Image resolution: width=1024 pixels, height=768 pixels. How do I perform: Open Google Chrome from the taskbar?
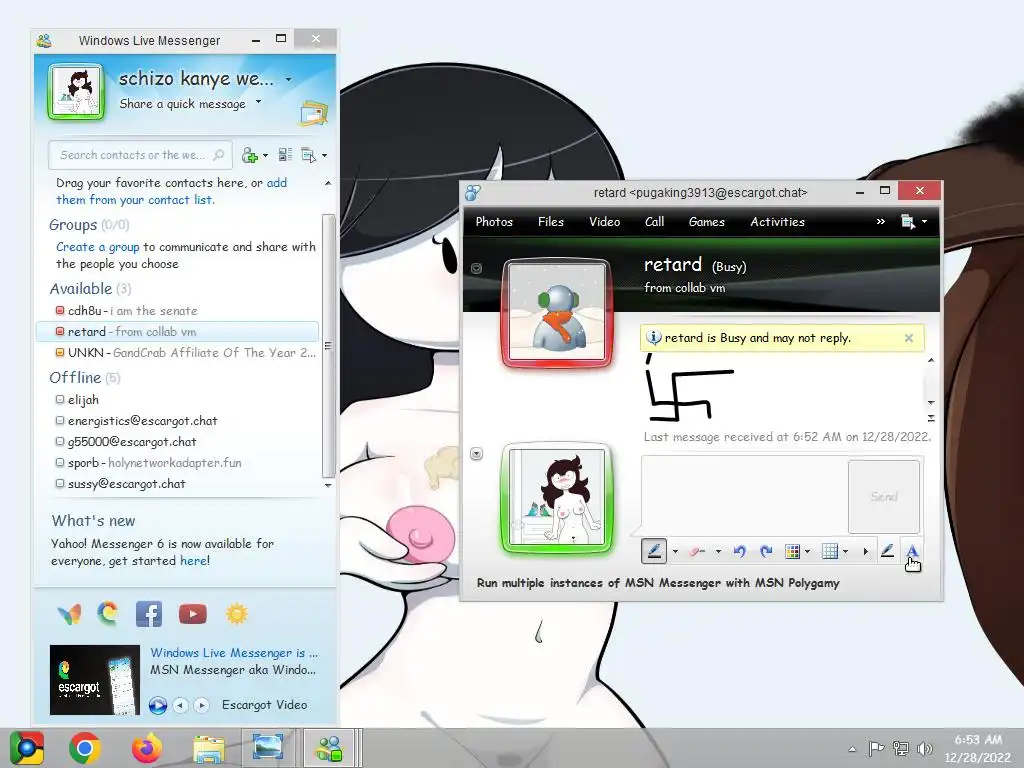click(x=85, y=748)
